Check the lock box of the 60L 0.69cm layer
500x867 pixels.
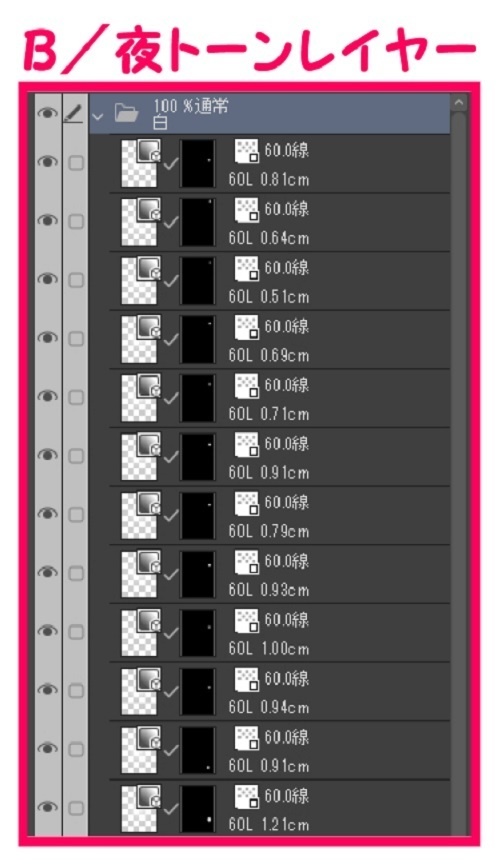pyautogui.click(x=75, y=339)
